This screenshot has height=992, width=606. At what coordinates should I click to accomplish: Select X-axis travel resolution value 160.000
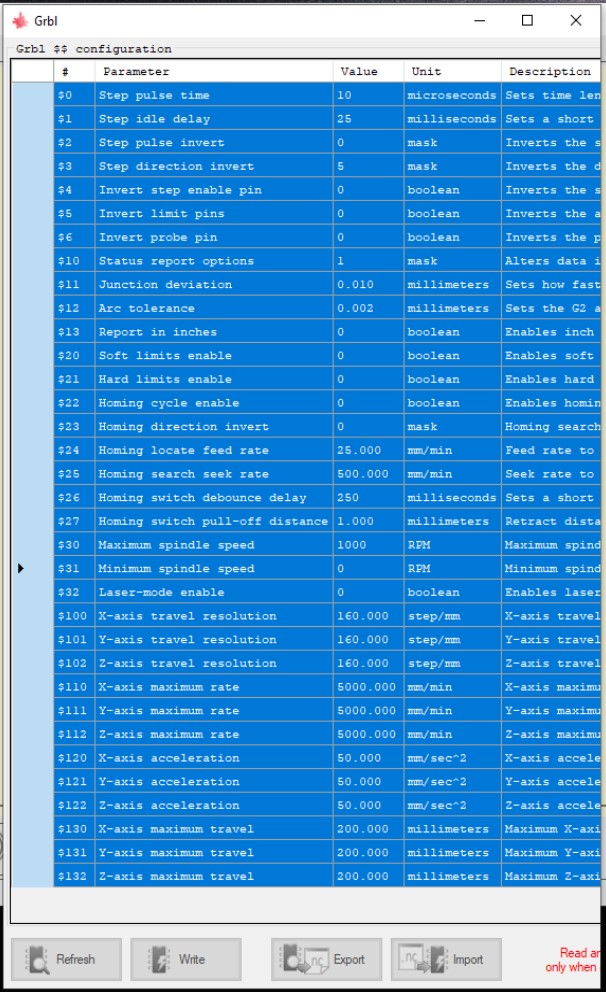[368, 616]
